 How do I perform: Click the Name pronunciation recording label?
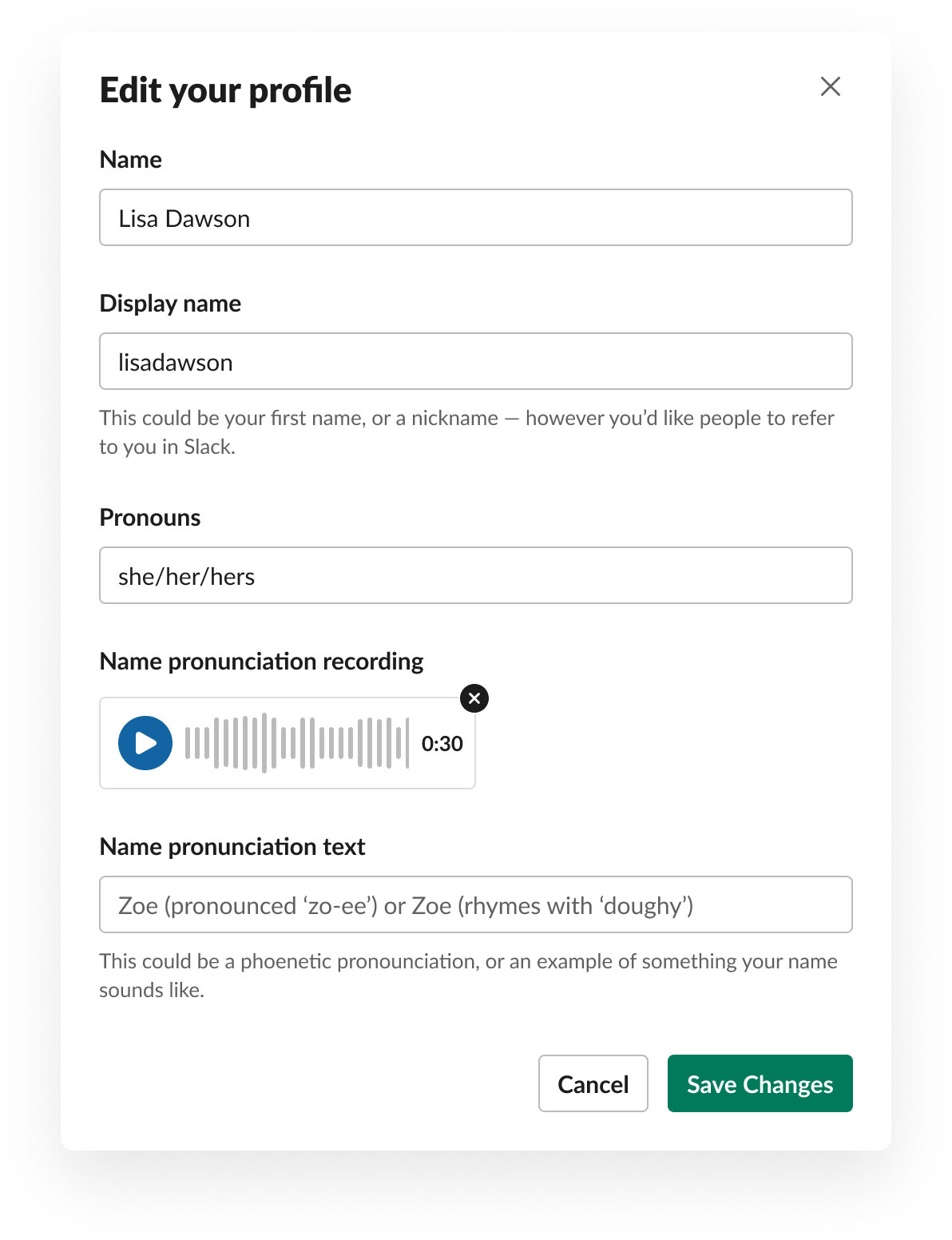(261, 662)
